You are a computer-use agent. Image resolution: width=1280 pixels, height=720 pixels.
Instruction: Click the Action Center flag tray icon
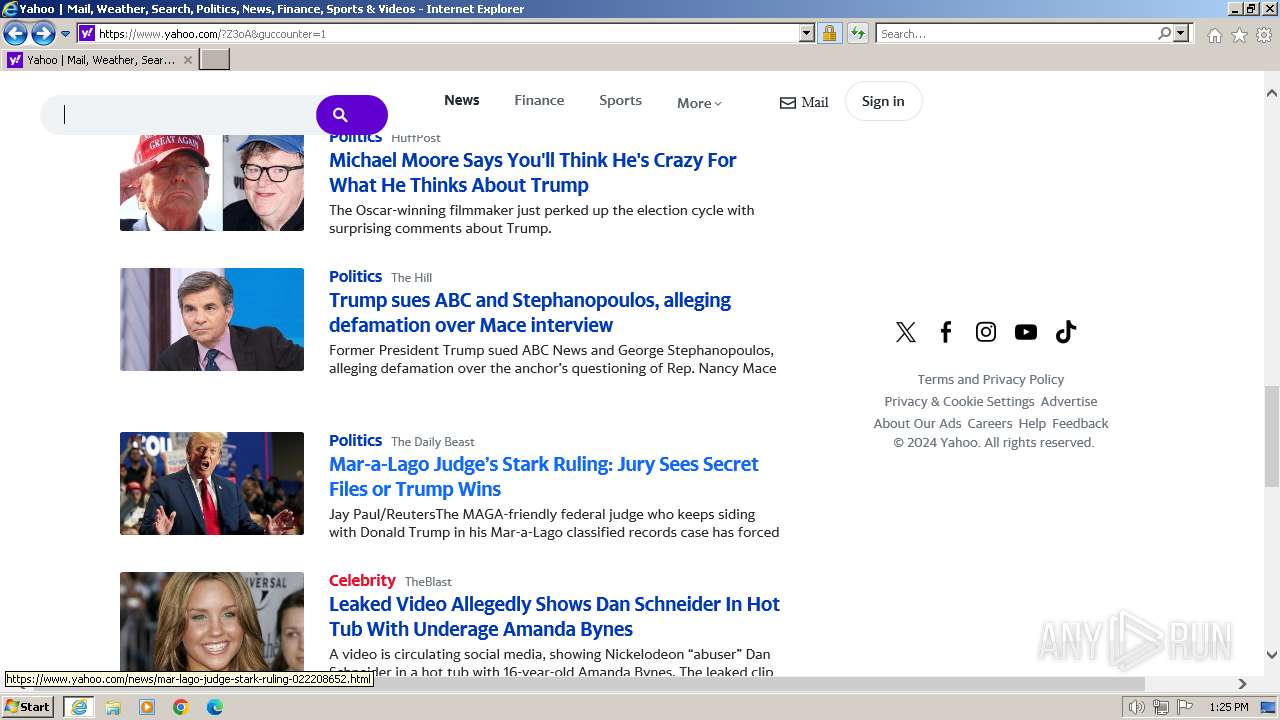(x=1185, y=707)
